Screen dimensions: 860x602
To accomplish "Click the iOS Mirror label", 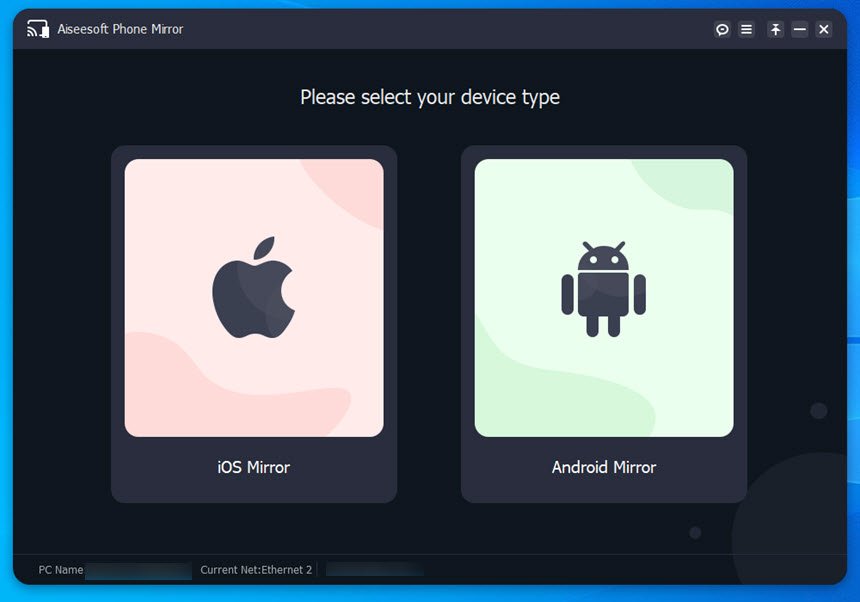I will 253,467.
